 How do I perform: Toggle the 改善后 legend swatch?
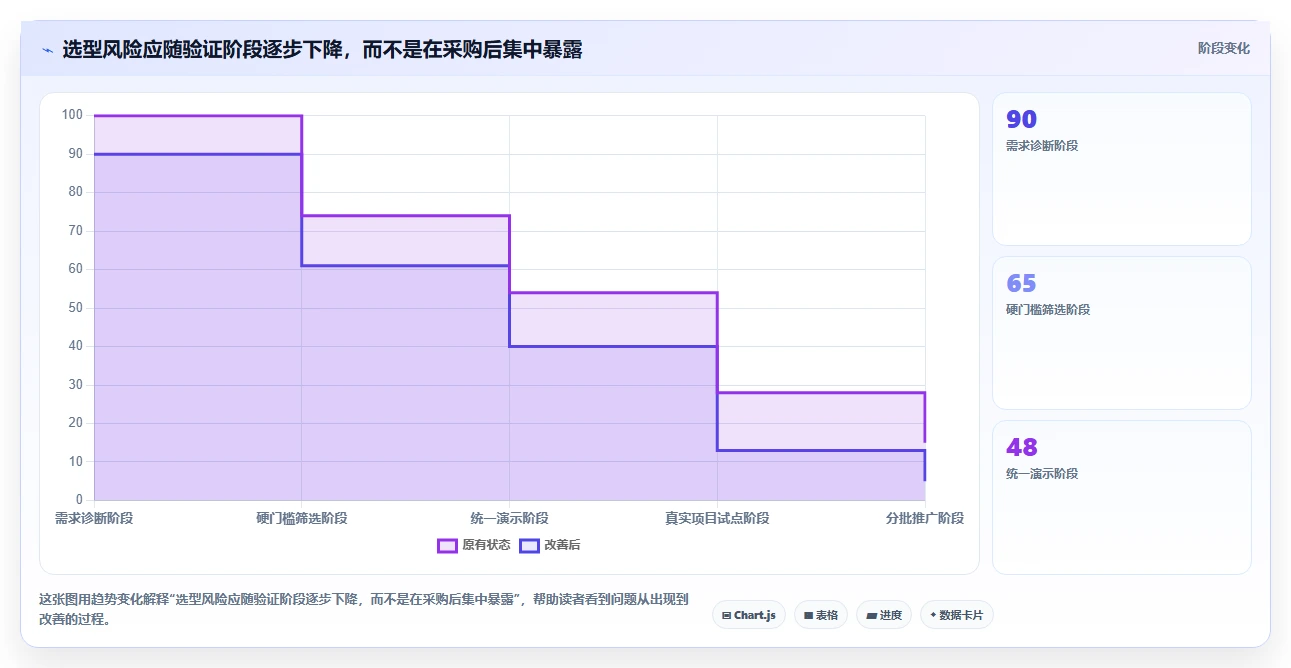[x=529, y=545]
